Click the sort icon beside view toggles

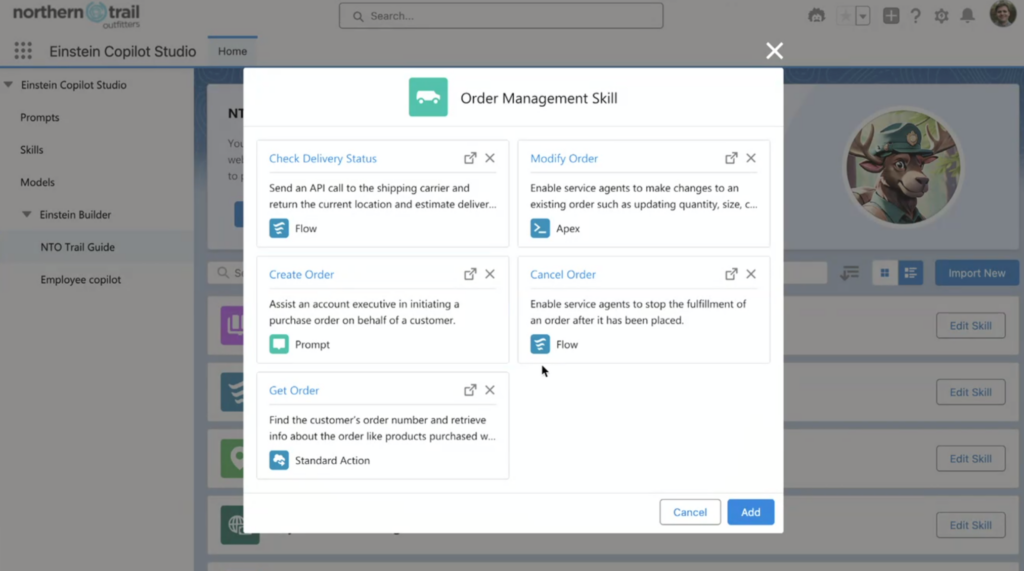click(849, 273)
